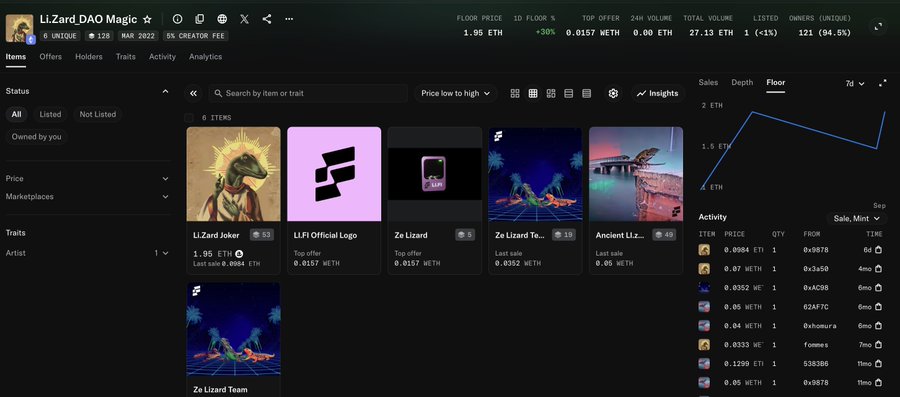This screenshot has width=900, height=397.
Task: Open the Ze Lizard item card
Action: pyautogui.click(x=435, y=200)
